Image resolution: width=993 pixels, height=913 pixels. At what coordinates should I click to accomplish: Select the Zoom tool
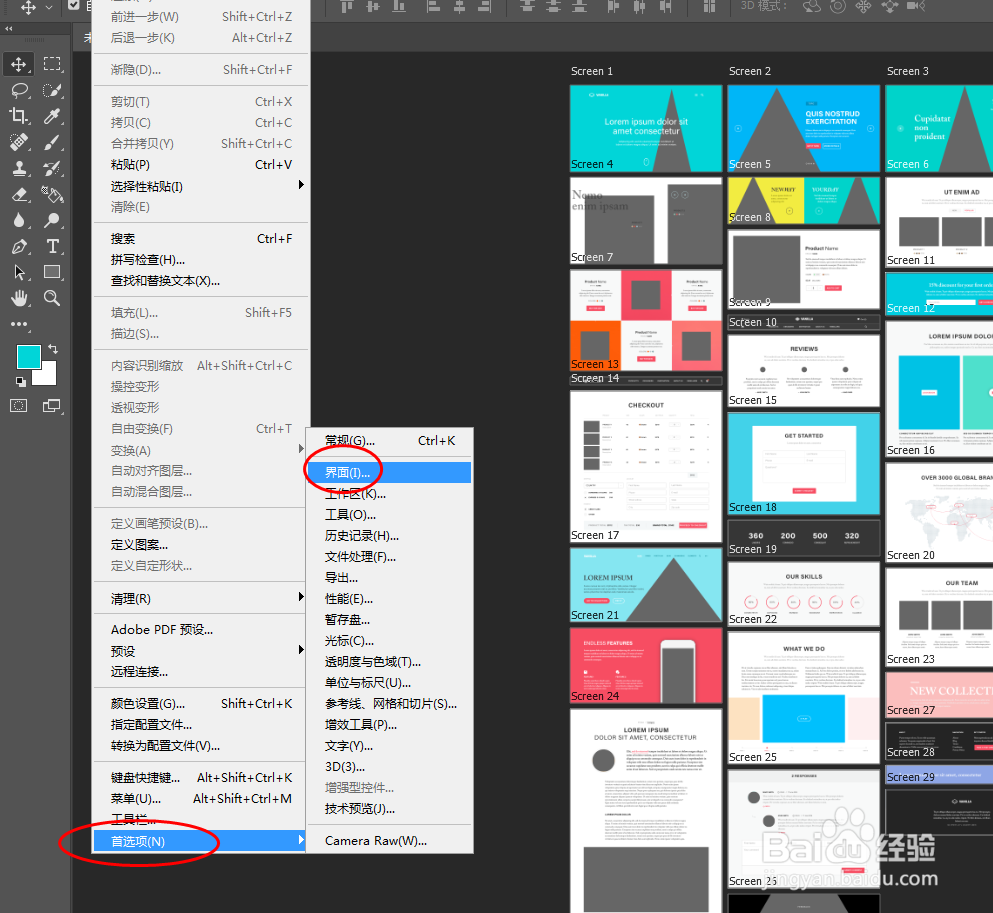pyautogui.click(x=52, y=298)
